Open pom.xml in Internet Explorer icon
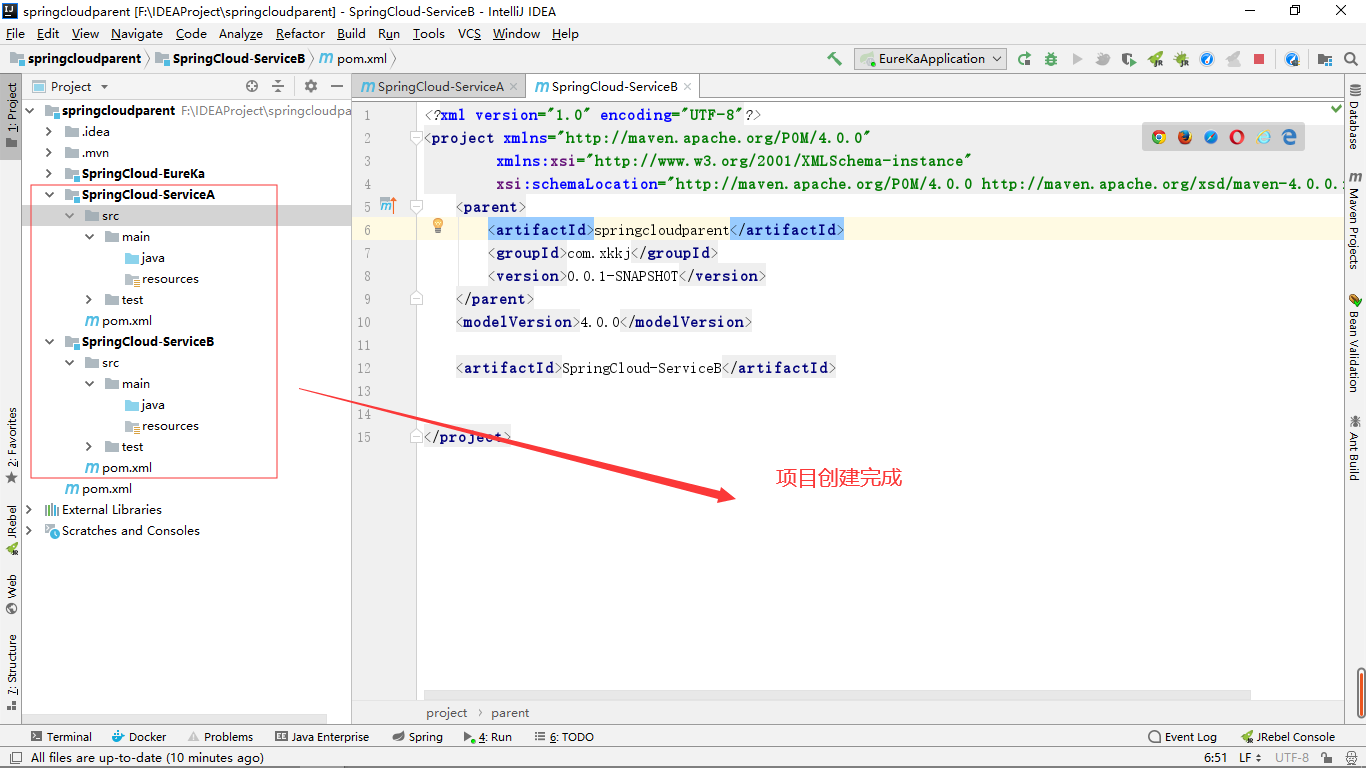Image resolution: width=1366 pixels, height=768 pixels. [x=1263, y=137]
